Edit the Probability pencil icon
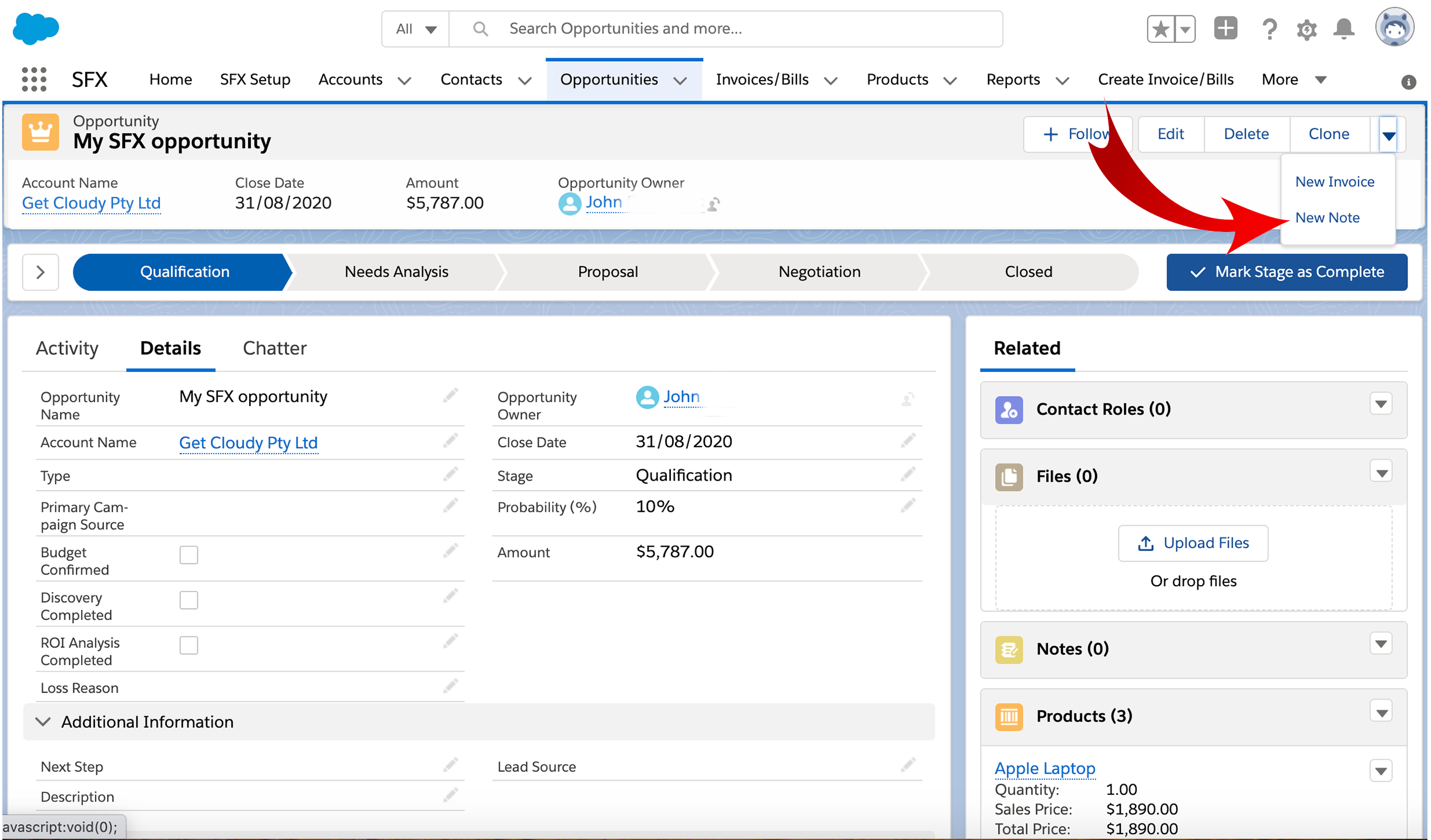 click(x=908, y=506)
